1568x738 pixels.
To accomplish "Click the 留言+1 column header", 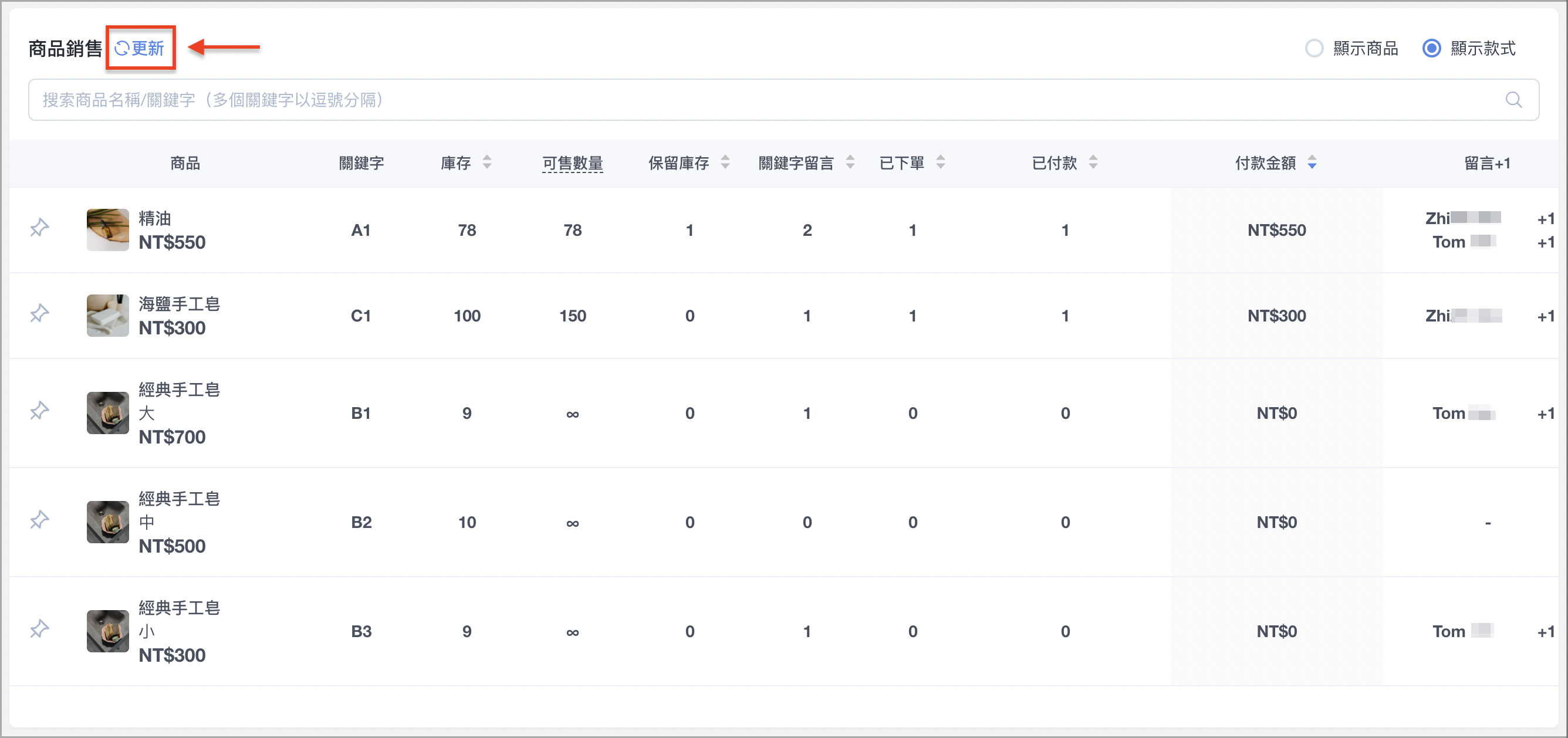I will (x=1486, y=163).
